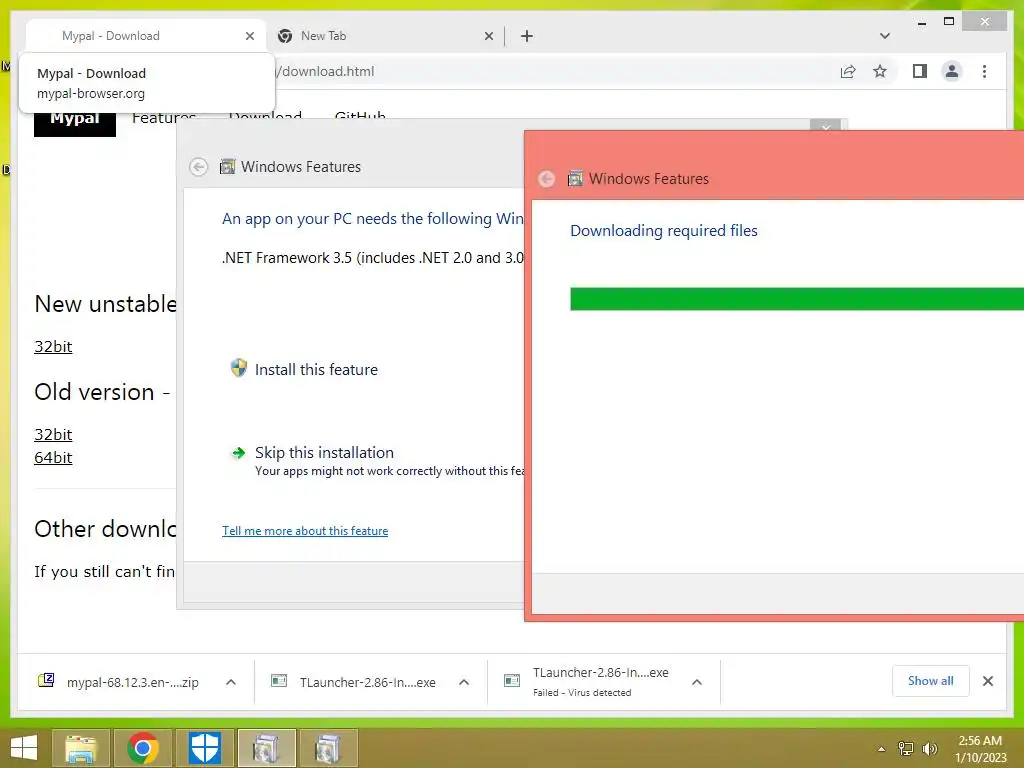Click back arrow in downloading Windows Features dialog
This screenshot has width=1024, height=768.
click(547, 179)
